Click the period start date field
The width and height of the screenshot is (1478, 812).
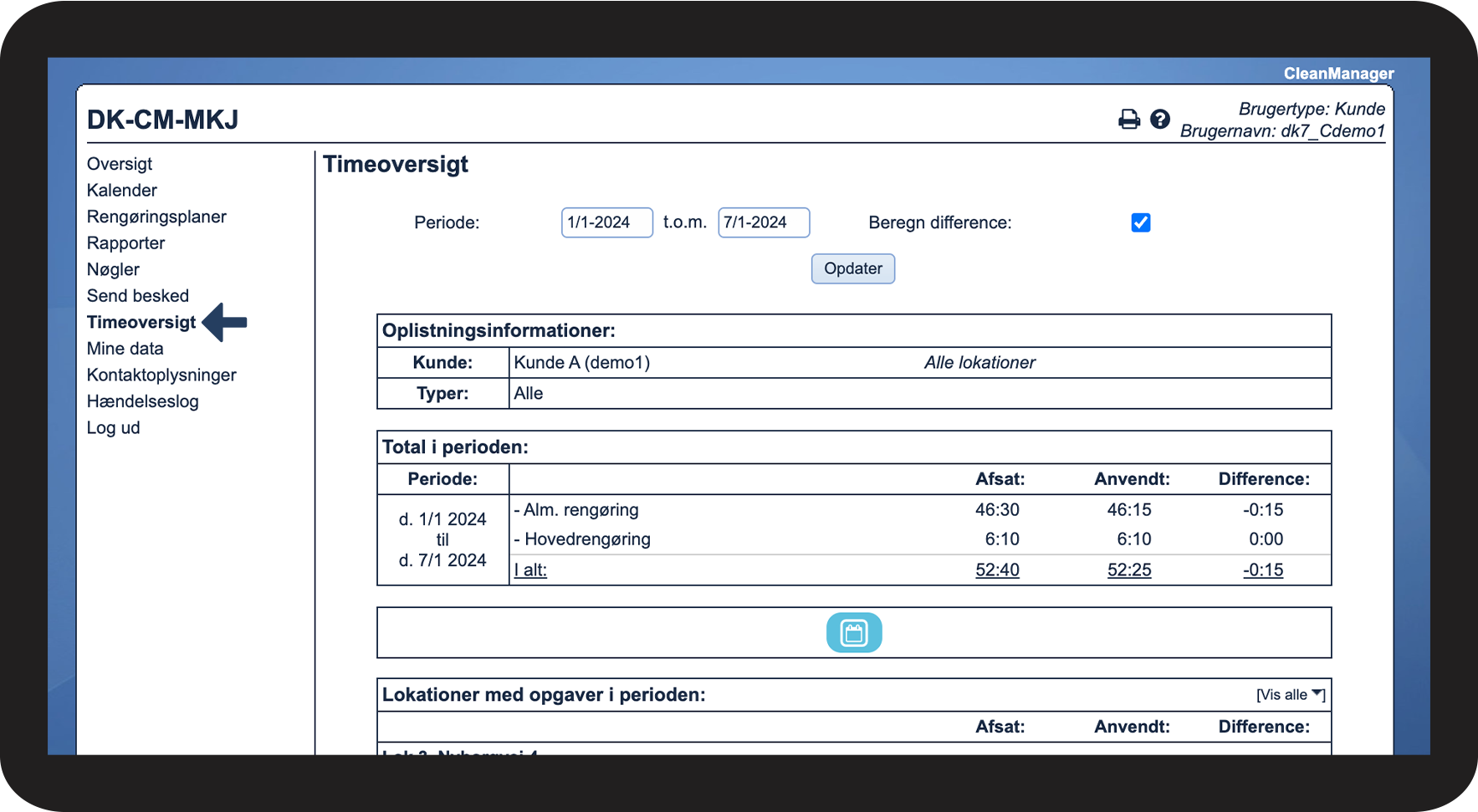coord(606,222)
